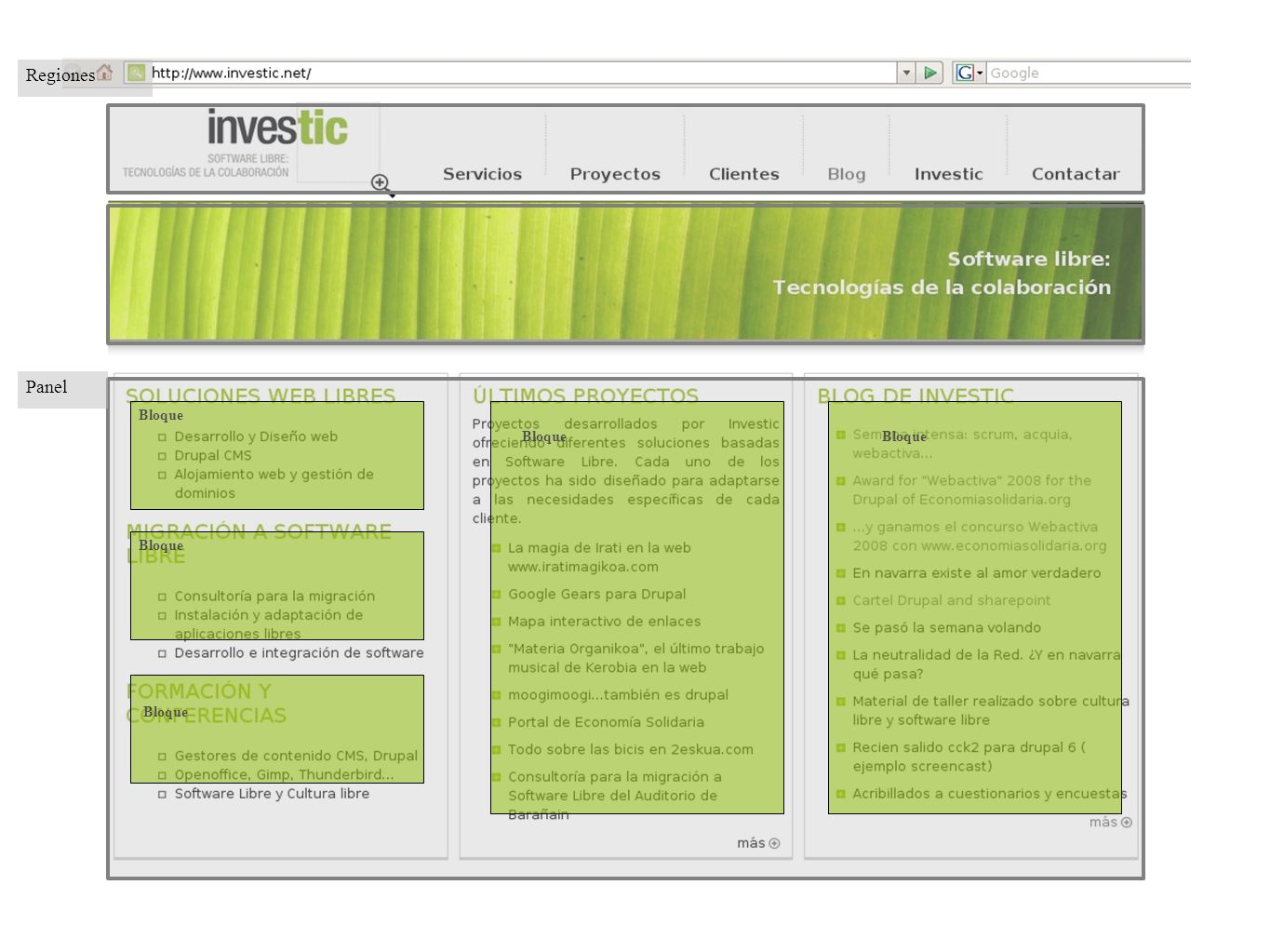The width and height of the screenshot is (1270, 952).
Task: Open the address bar history dropdown arrow
Action: (906, 73)
